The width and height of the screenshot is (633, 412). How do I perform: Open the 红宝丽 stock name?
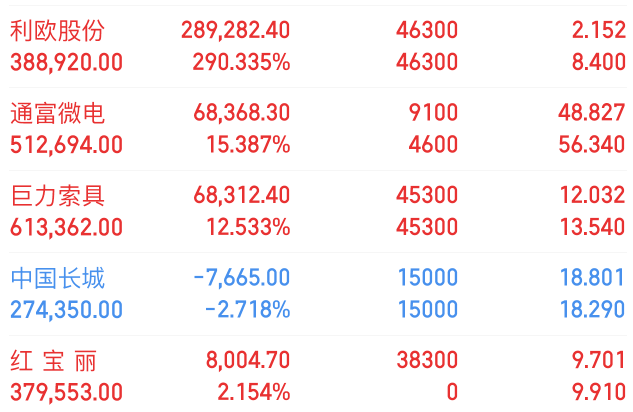click(55, 360)
